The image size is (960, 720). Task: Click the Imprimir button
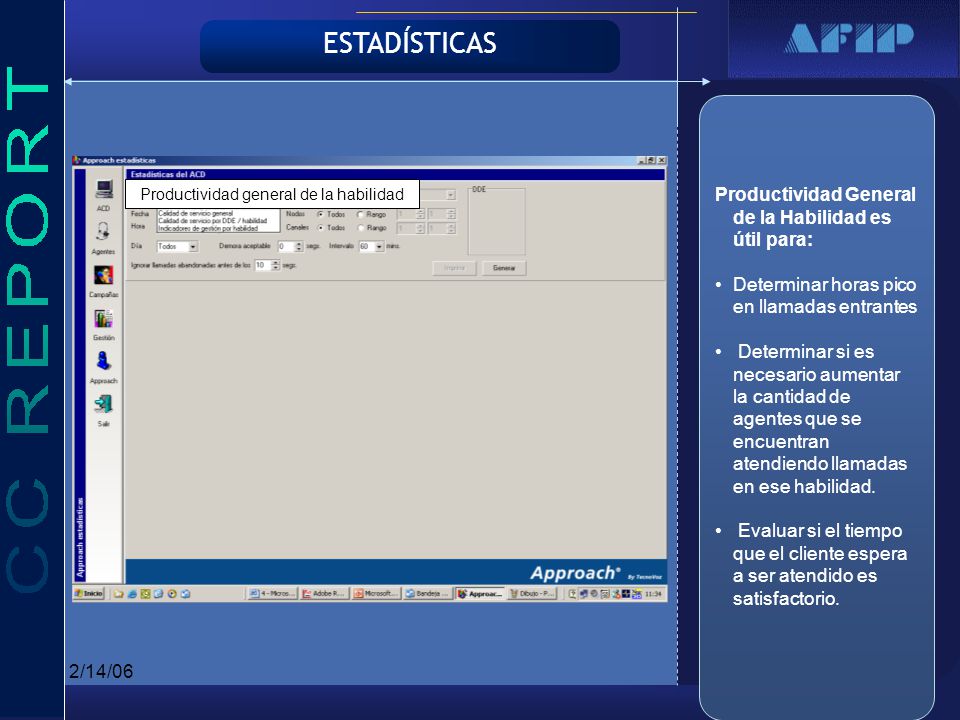454,268
